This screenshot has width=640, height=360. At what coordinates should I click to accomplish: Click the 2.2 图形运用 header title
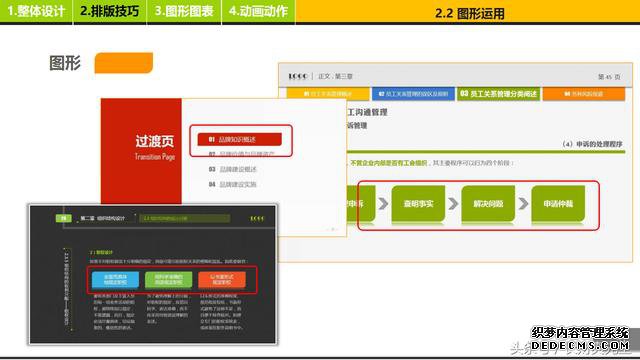coord(469,13)
